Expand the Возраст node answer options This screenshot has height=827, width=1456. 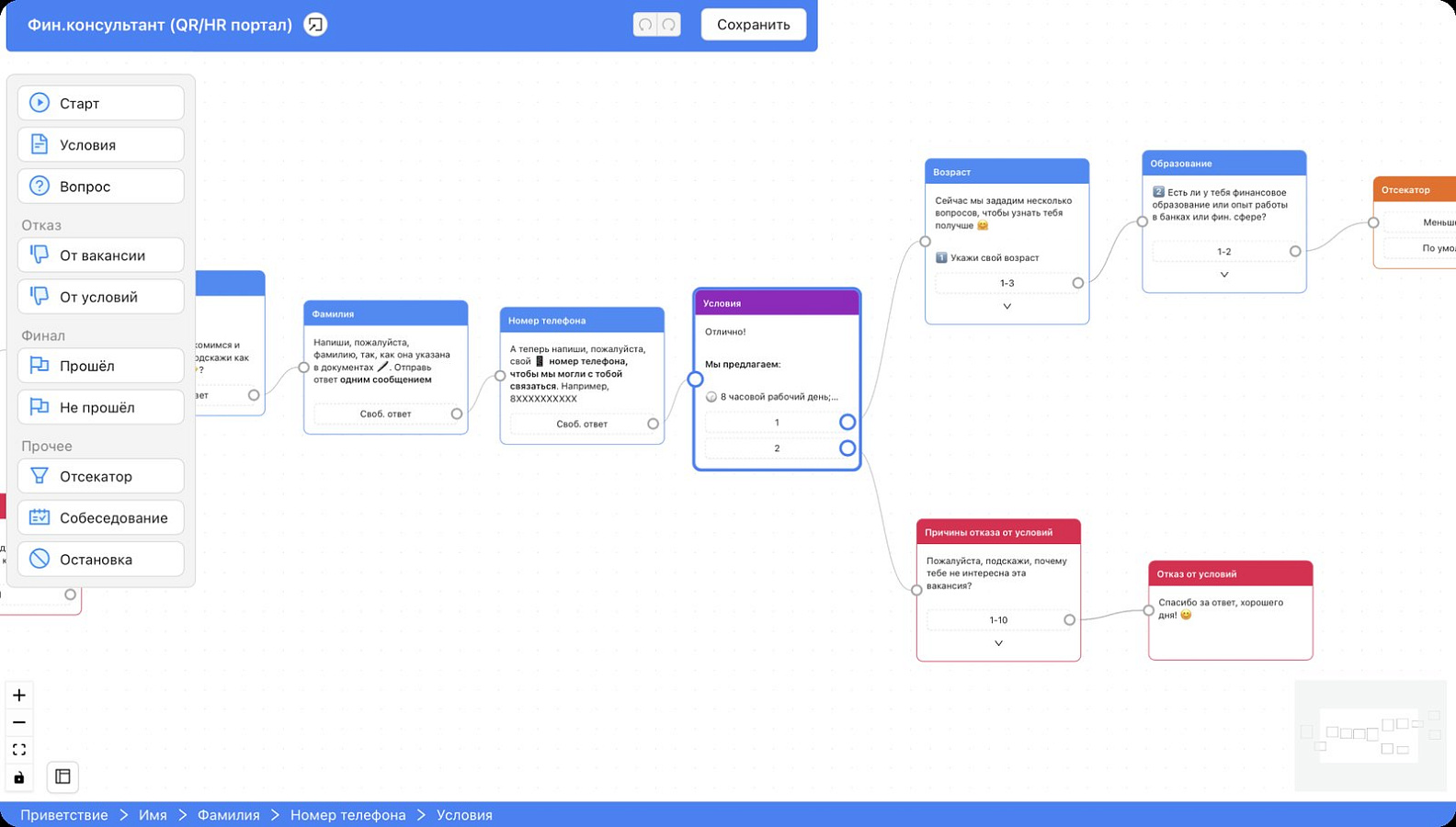click(1007, 306)
